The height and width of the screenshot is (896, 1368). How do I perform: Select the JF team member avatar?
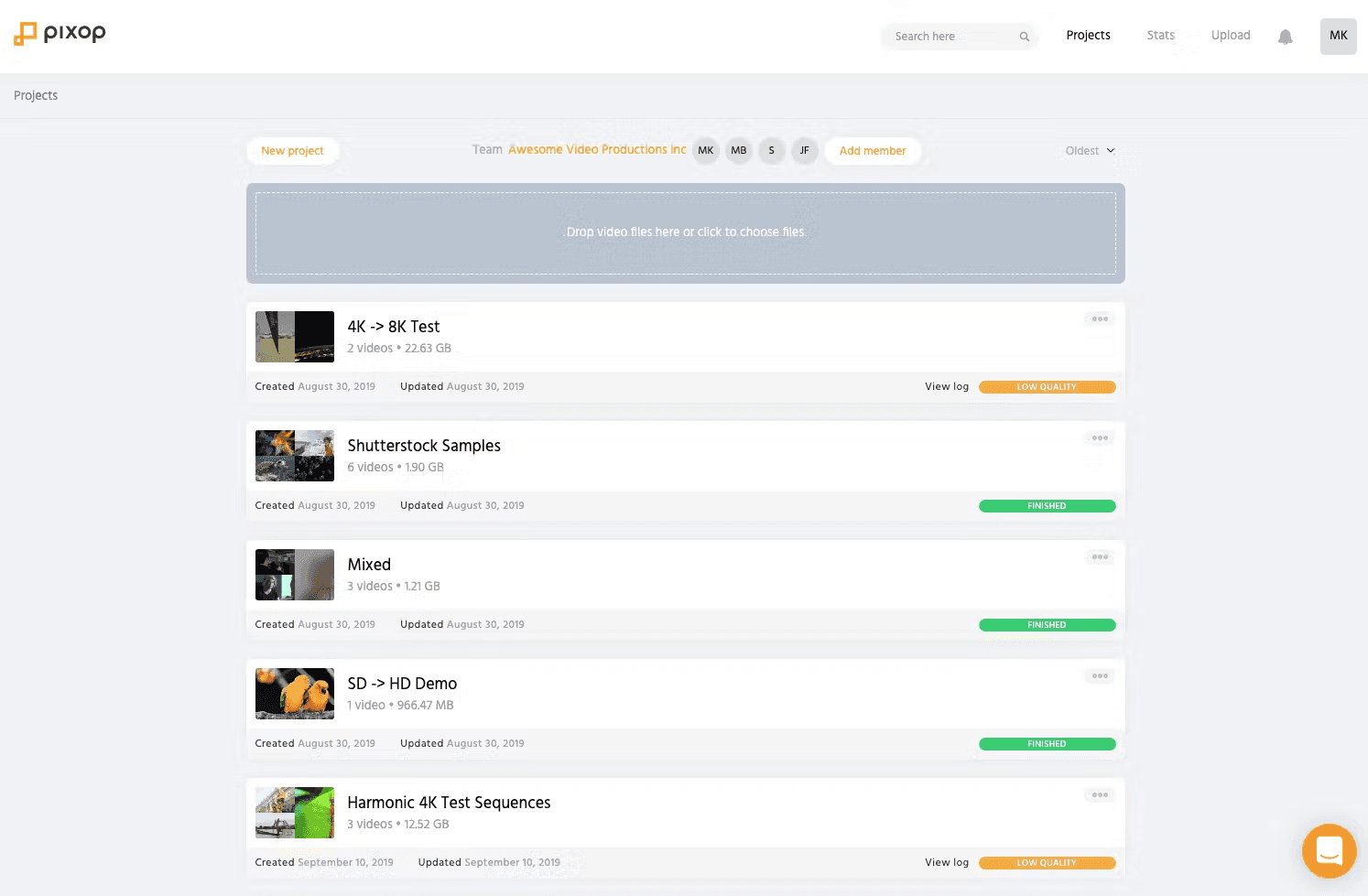pos(805,151)
